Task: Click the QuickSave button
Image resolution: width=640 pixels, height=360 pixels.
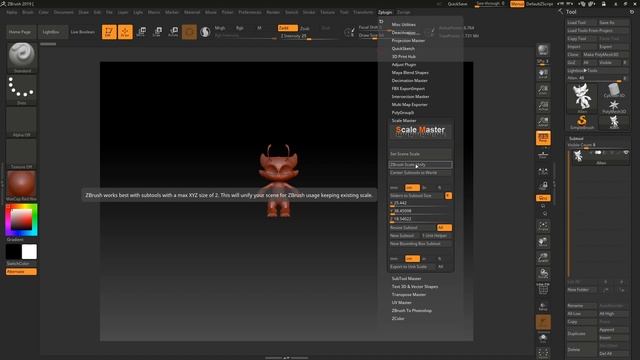Action: click(x=458, y=4)
